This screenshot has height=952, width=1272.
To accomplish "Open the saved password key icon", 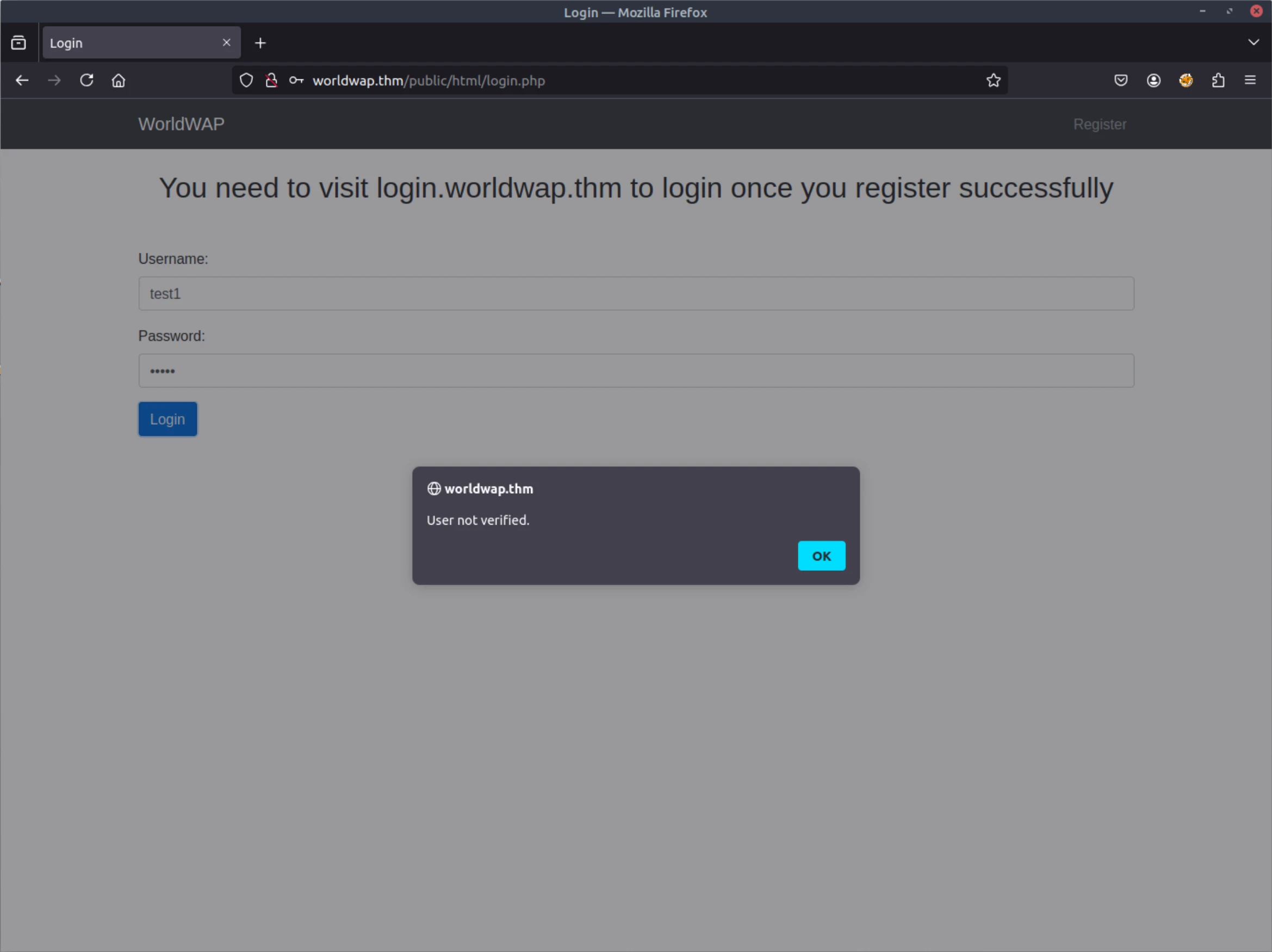I will [296, 80].
